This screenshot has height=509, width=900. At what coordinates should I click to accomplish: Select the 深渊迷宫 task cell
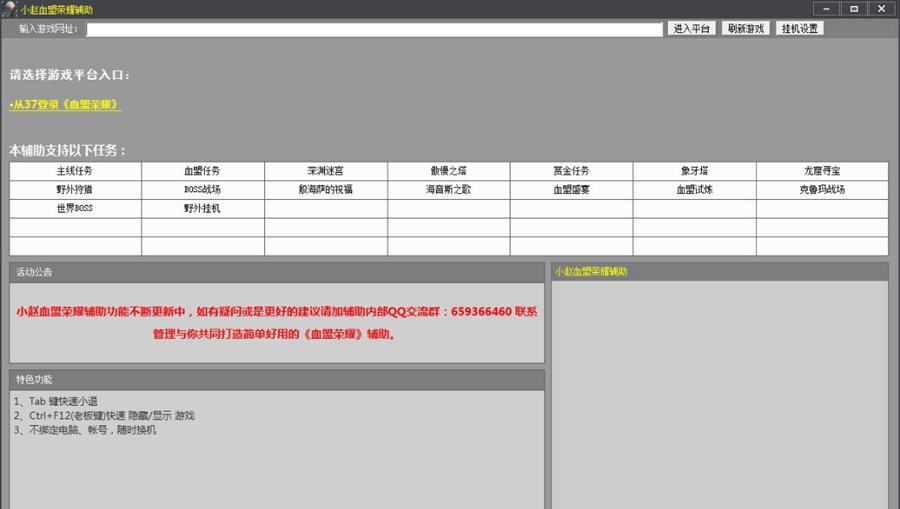325,171
